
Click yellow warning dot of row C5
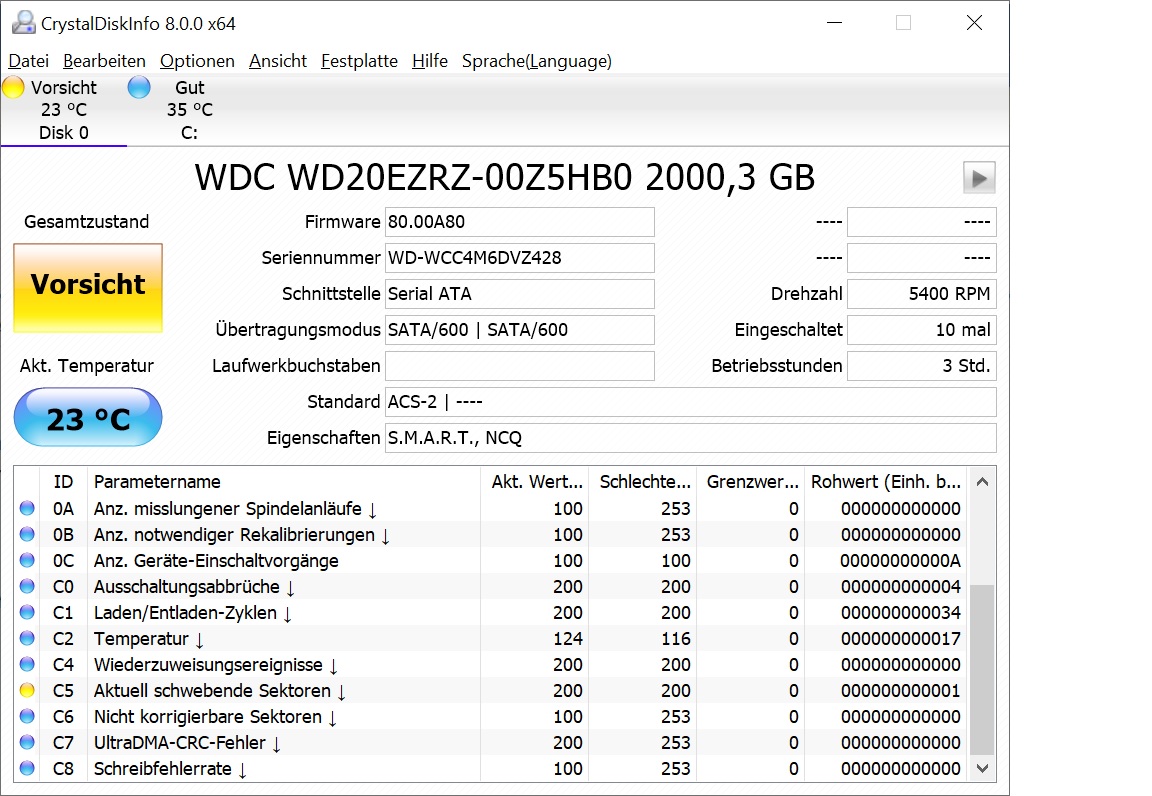tap(27, 690)
